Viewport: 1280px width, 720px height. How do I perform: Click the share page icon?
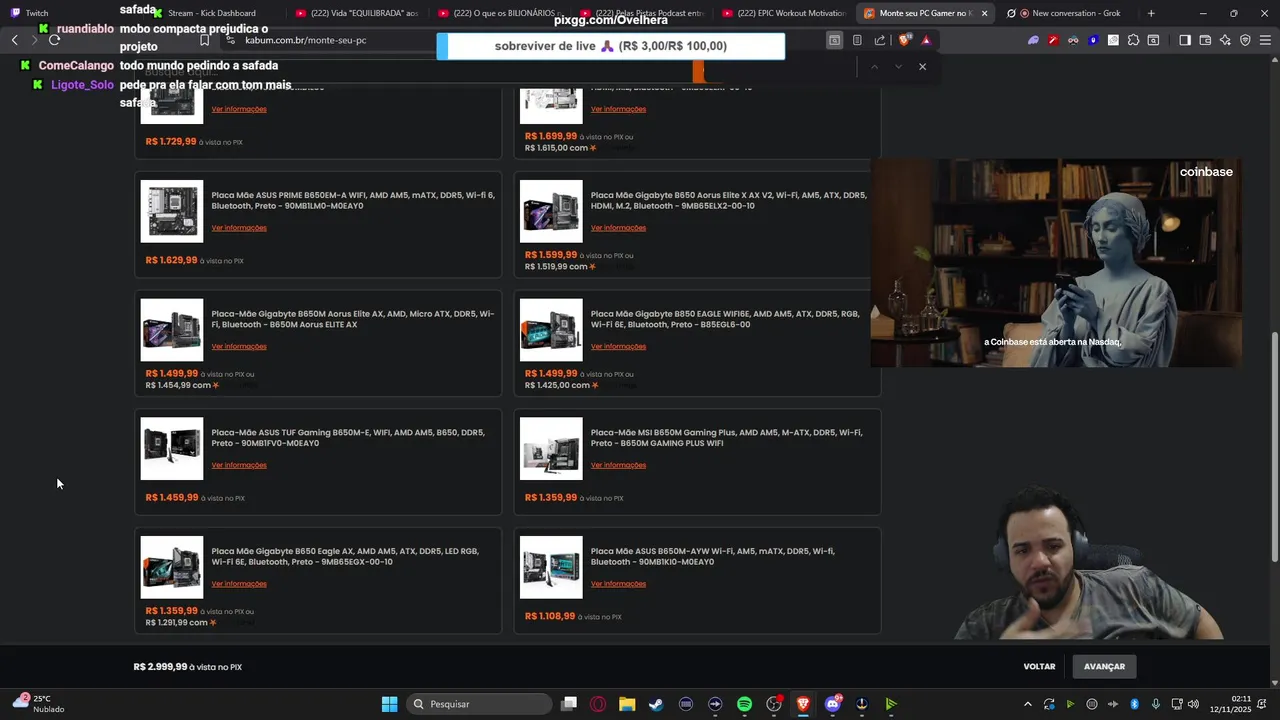pos(880,40)
